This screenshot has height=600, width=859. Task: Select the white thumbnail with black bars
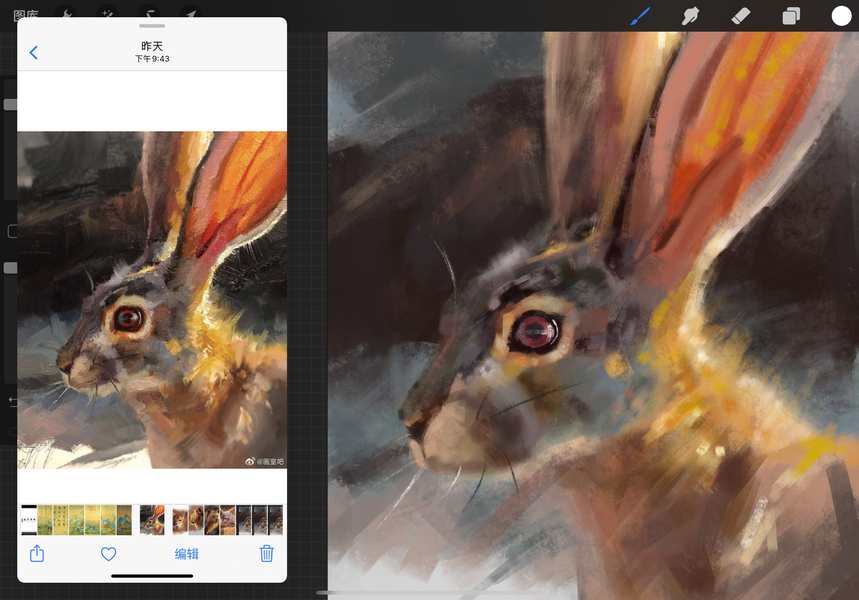click(x=29, y=520)
